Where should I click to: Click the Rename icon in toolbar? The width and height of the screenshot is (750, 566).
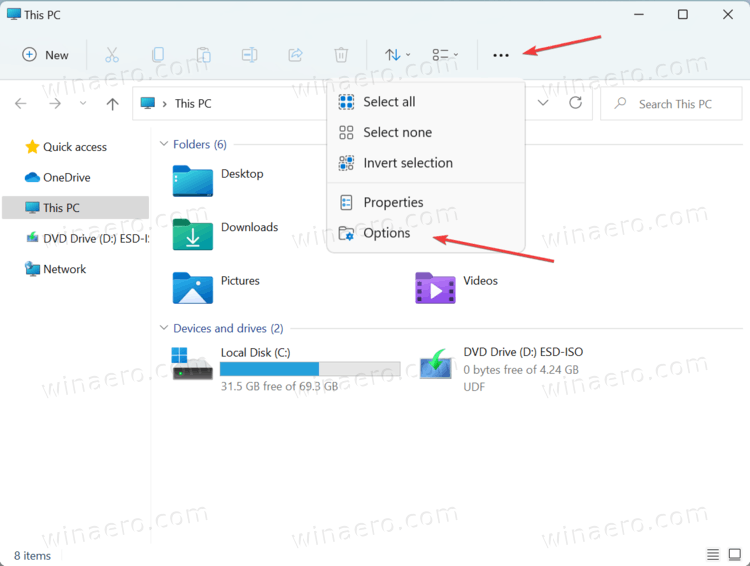pyautogui.click(x=249, y=55)
